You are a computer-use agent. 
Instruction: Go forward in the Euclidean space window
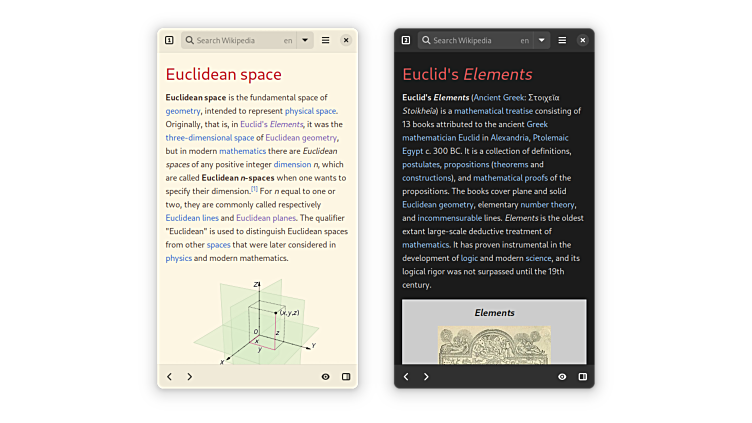point(190,377)
